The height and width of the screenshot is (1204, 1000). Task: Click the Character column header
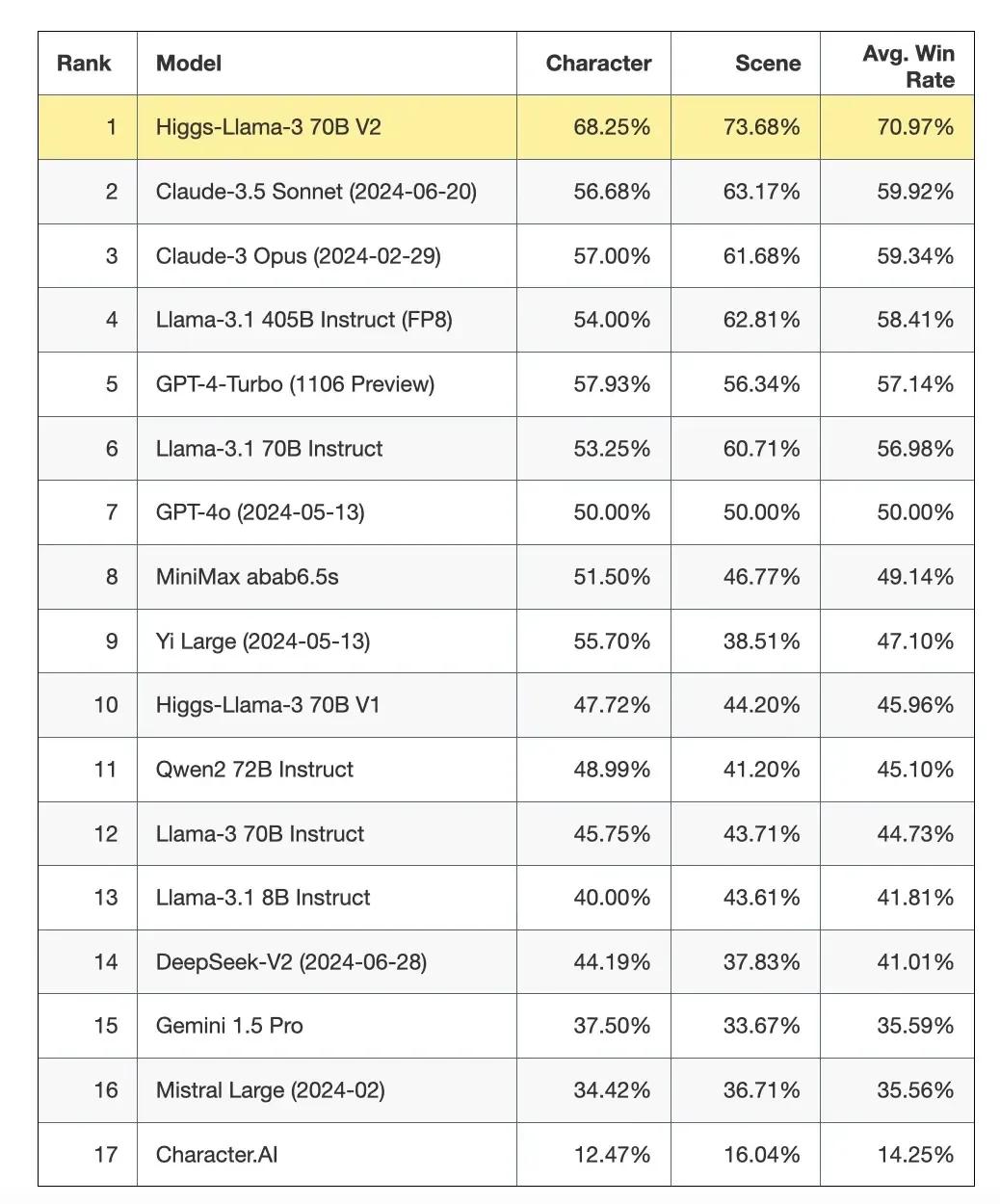pyautogui.click(x=598, y=64)
